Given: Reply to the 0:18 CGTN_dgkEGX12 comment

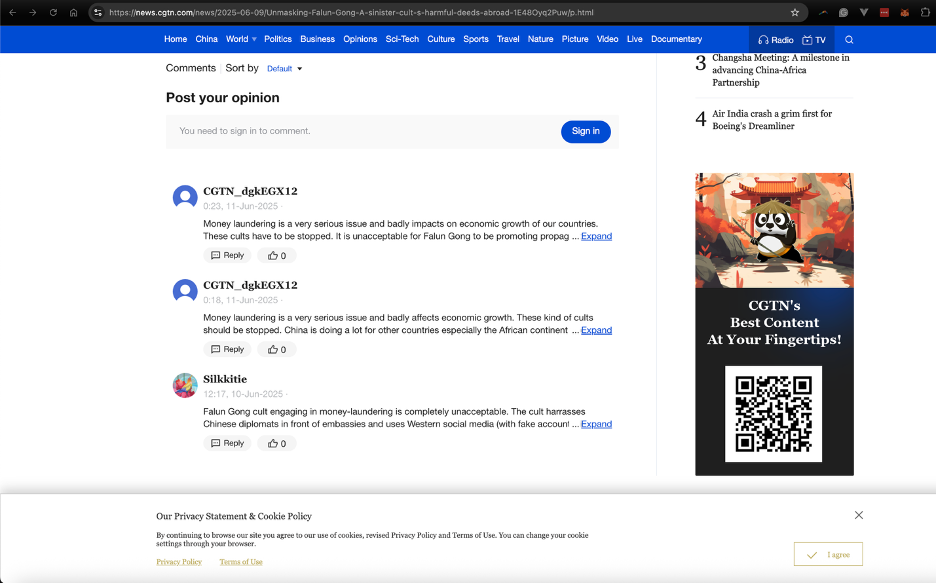Looking at the screenshot, I should pos(227,349).
